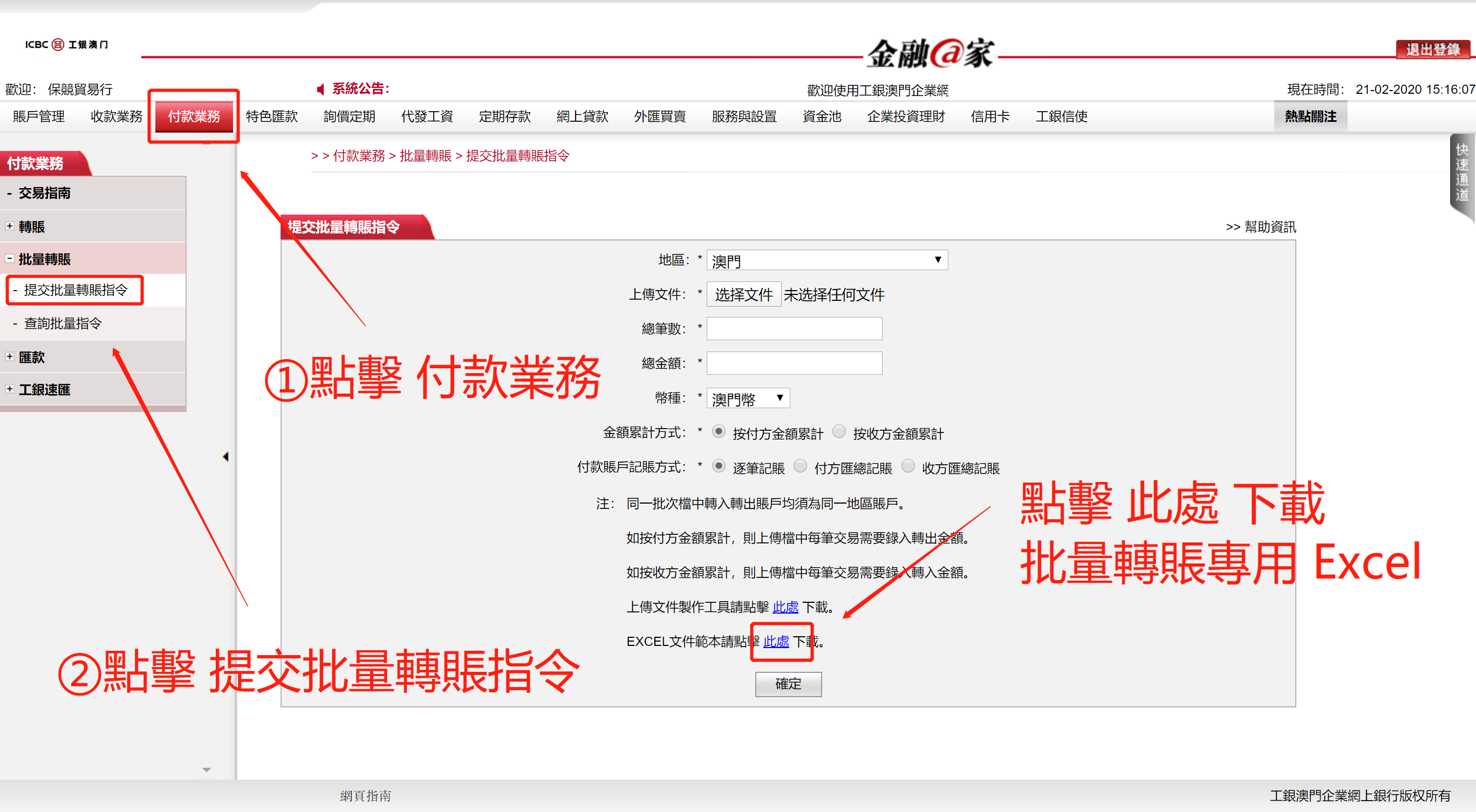The height and width of the screenshot is (812, 1476).
Task: Switch to the 外匯買賣 tab
Action: [659, 116]
